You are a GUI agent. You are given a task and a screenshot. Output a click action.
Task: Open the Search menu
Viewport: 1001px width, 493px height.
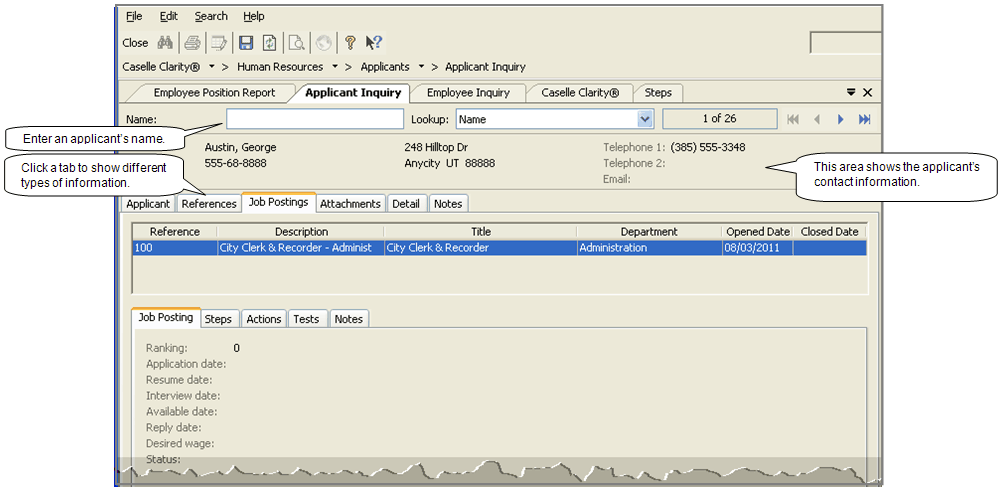tap(211, 16)
